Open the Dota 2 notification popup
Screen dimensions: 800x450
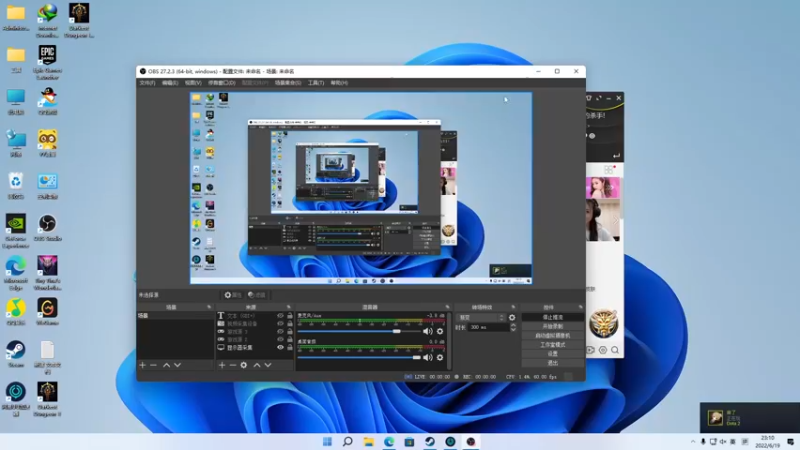click(x=749, y=417)
